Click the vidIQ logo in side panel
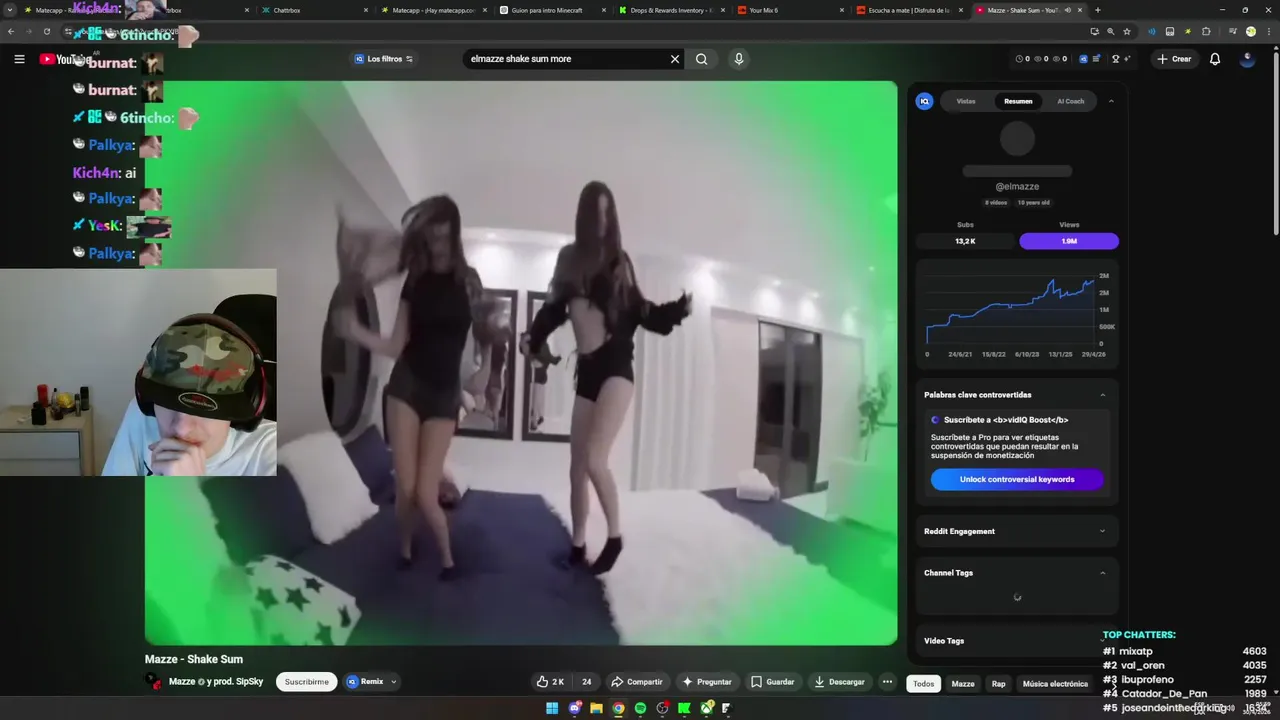1280x720 pixels. (x=925, y=101)
